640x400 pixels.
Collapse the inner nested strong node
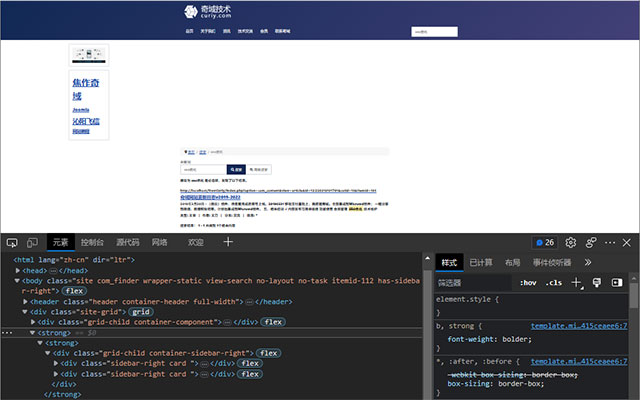[x=40, y=343]
